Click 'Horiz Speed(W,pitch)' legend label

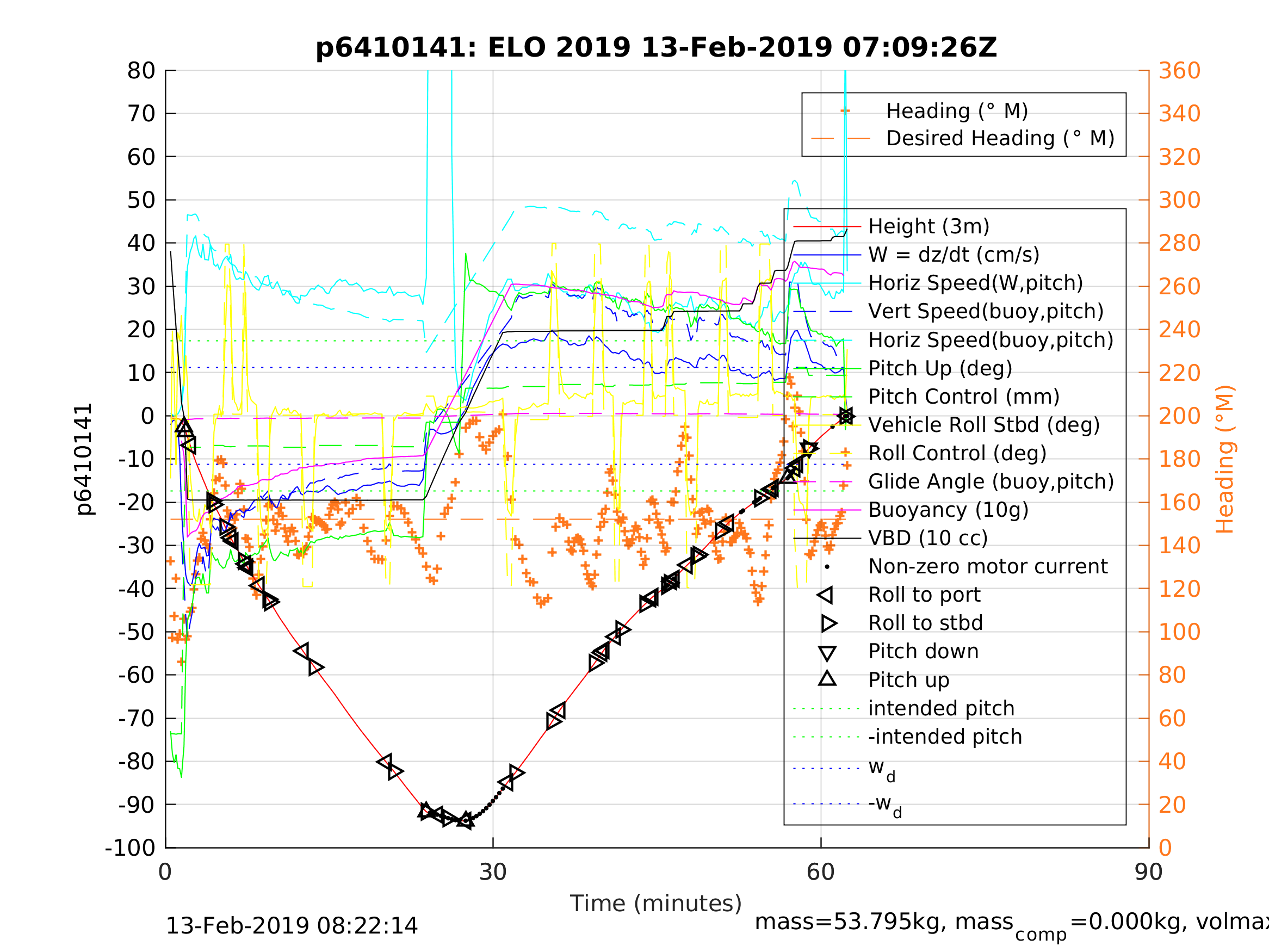point(975,283)
